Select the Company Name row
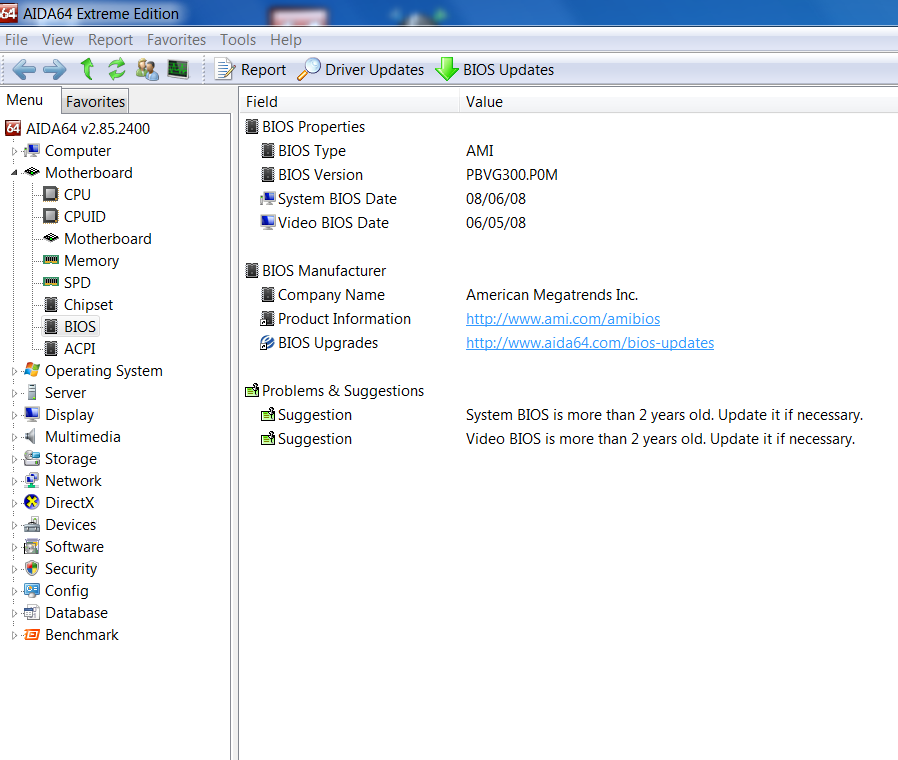 pyautogui.click(x=568, y=295)
